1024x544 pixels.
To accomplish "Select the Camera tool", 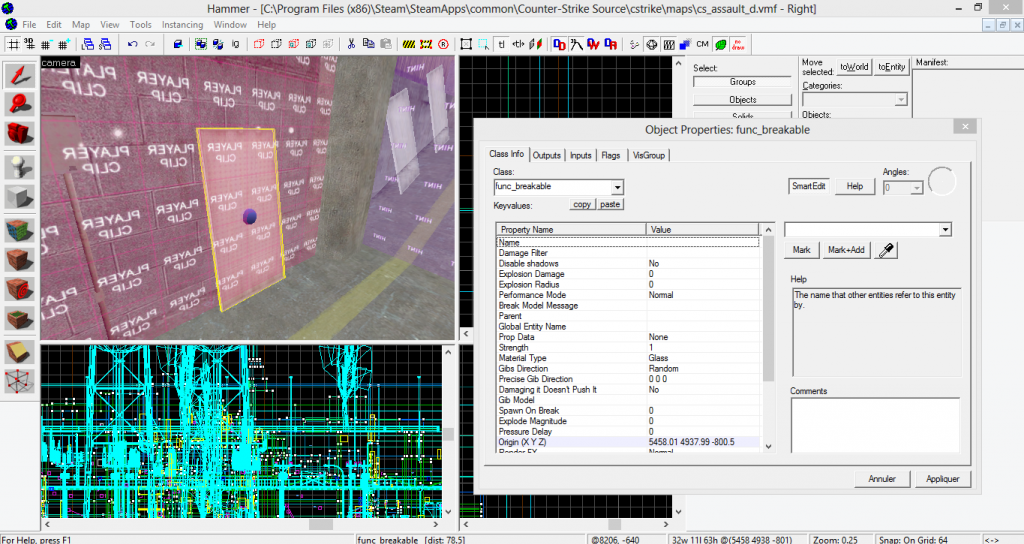I will (20, 134).
